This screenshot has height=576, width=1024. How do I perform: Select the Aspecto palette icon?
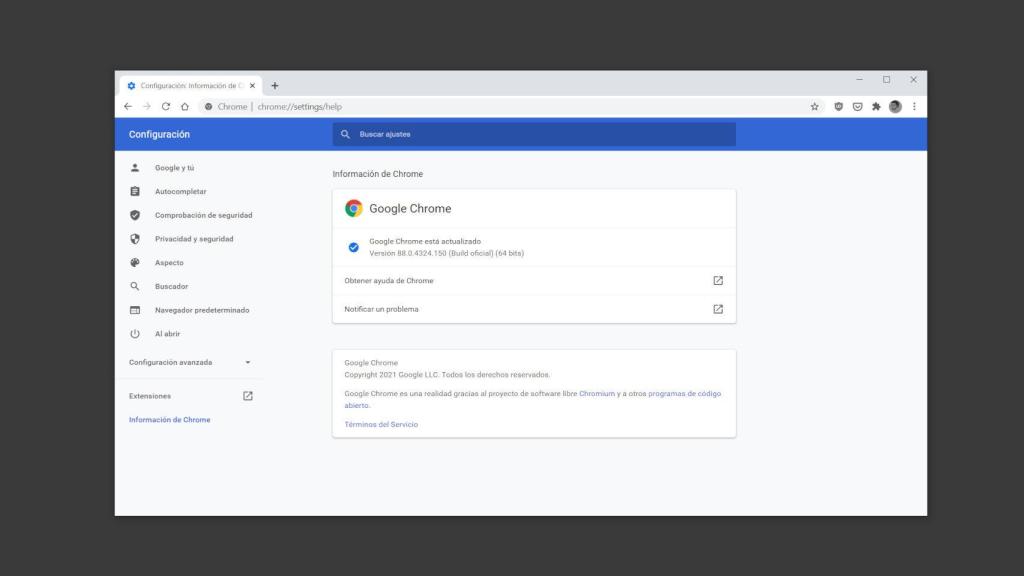click(137, 262)
